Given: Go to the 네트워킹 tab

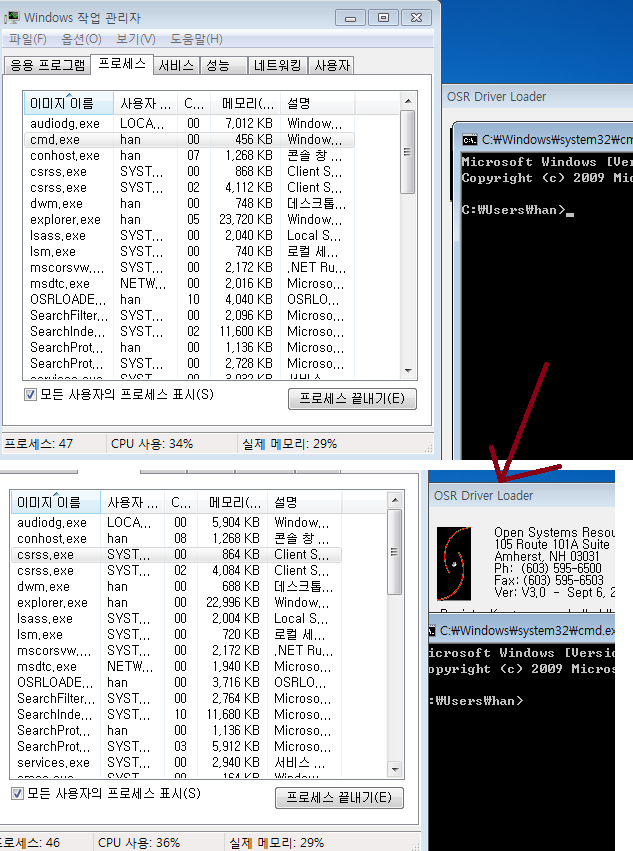Looking at the screenshot, I should pos(277,66).
